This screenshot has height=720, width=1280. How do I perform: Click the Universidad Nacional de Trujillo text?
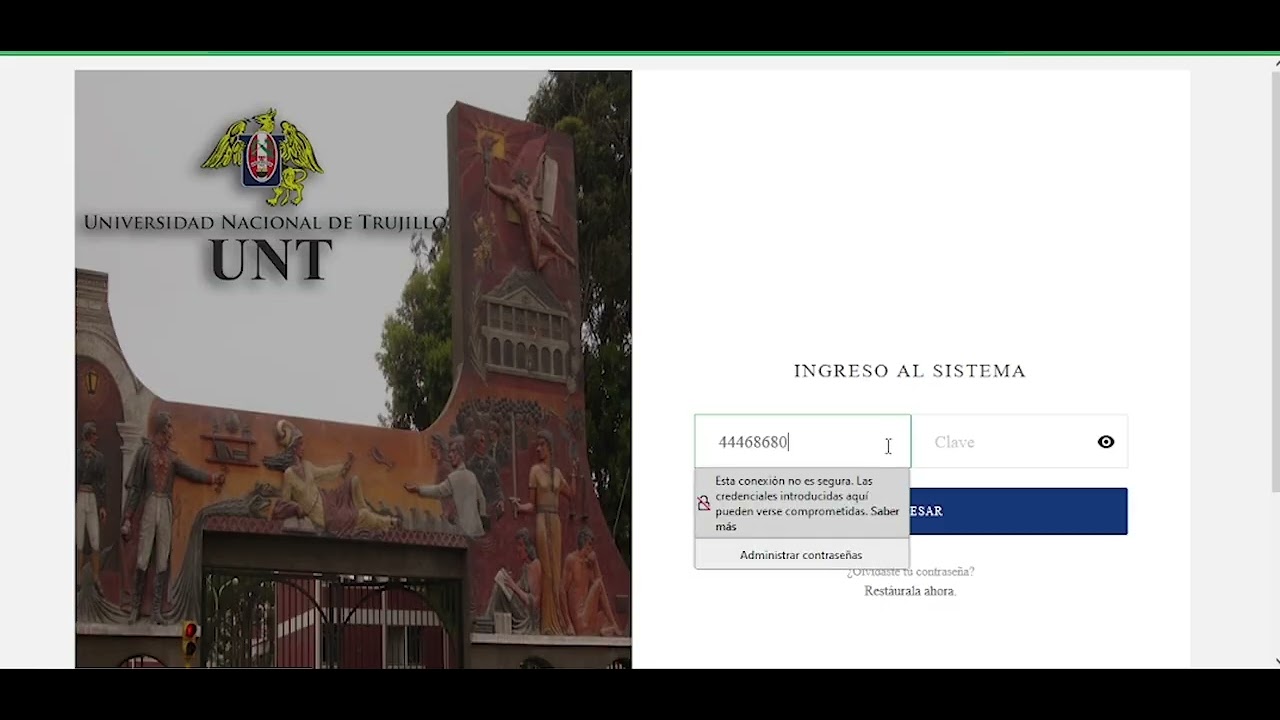(264, 222)
